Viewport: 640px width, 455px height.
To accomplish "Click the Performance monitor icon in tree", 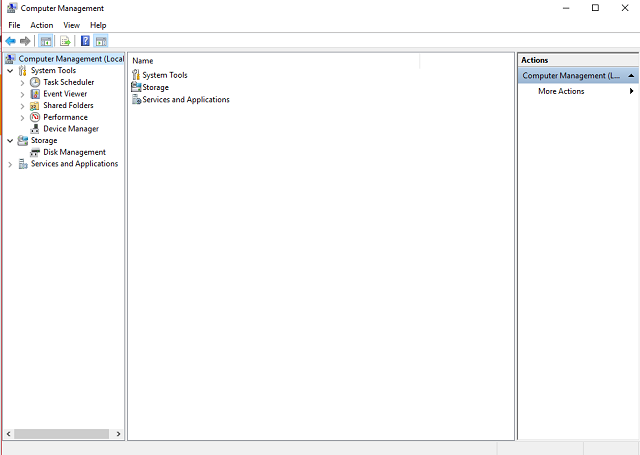I will tap(35, 117).
